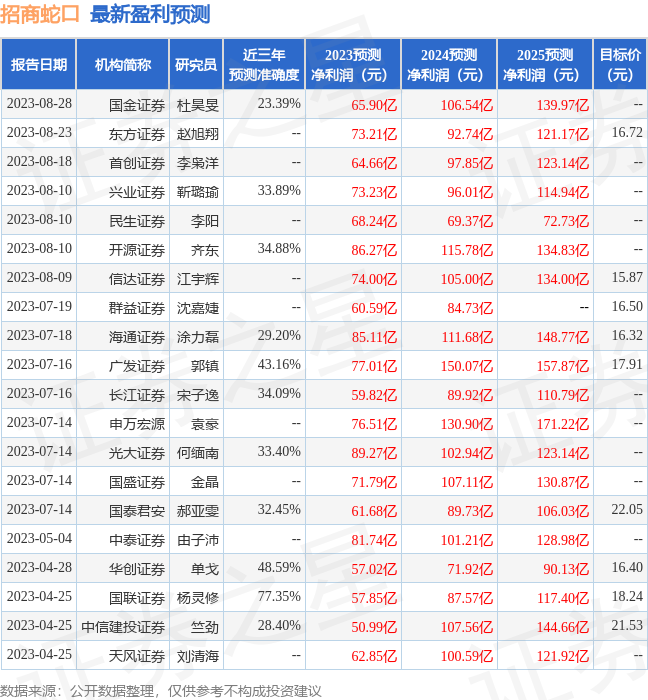Click the 171.22亿 profit value

[x=563, y=425]
